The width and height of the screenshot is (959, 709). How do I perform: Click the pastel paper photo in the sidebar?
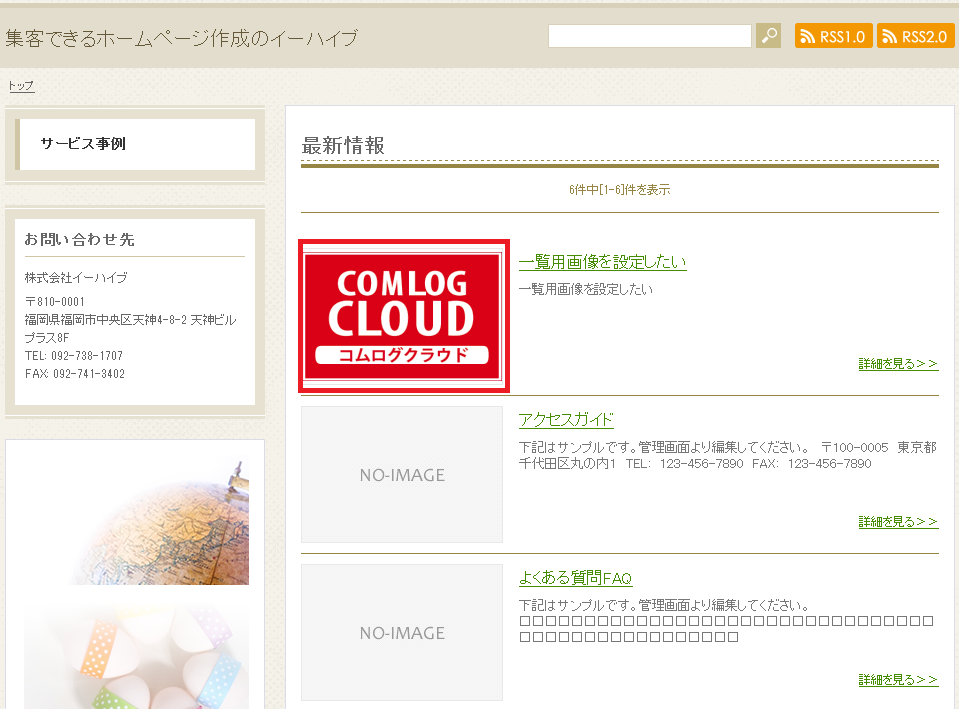click(x=135, y=660)
